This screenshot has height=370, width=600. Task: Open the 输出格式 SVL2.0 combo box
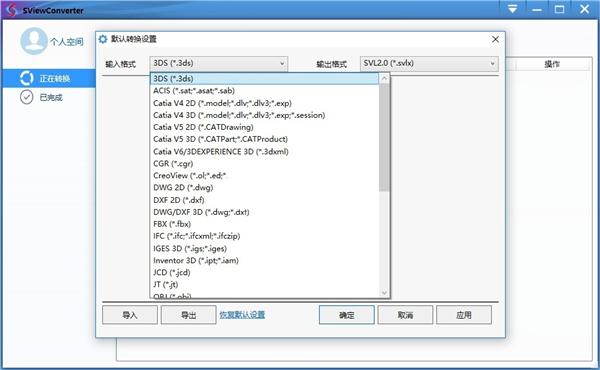(x=429, y=64)
